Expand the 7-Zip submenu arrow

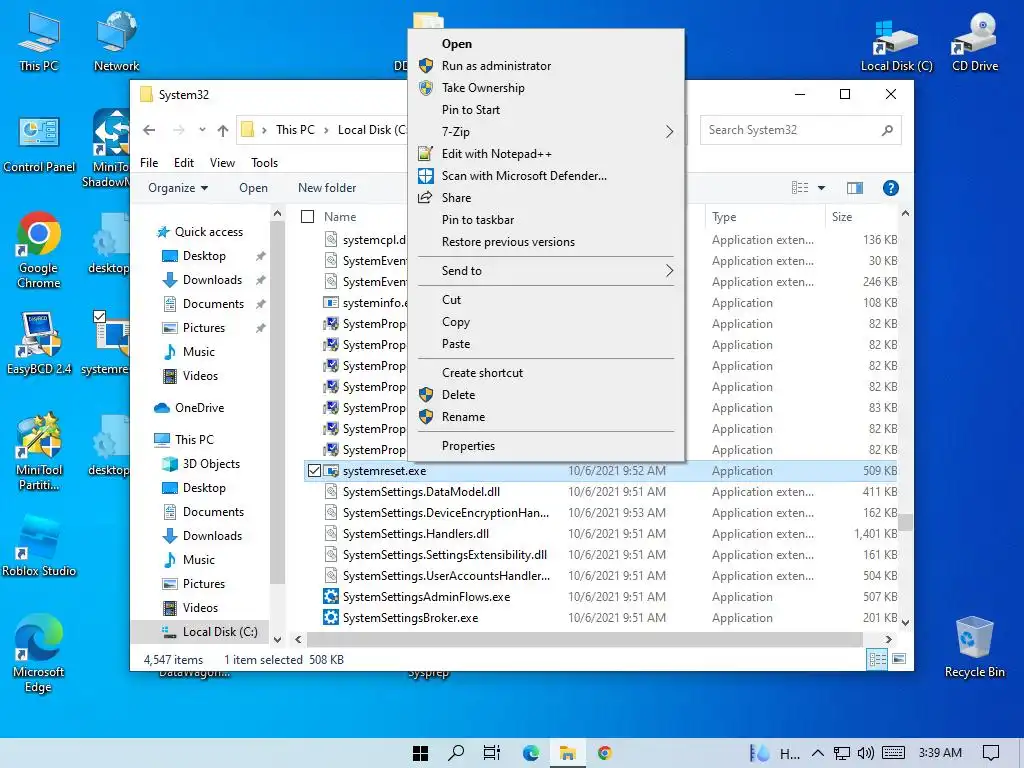[669, 132]
